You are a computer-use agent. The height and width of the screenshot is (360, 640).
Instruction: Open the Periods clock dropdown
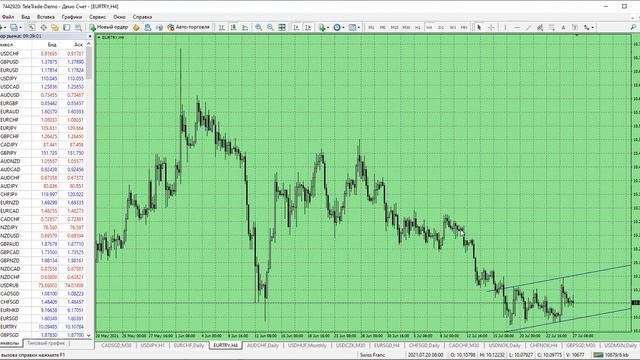339,27
